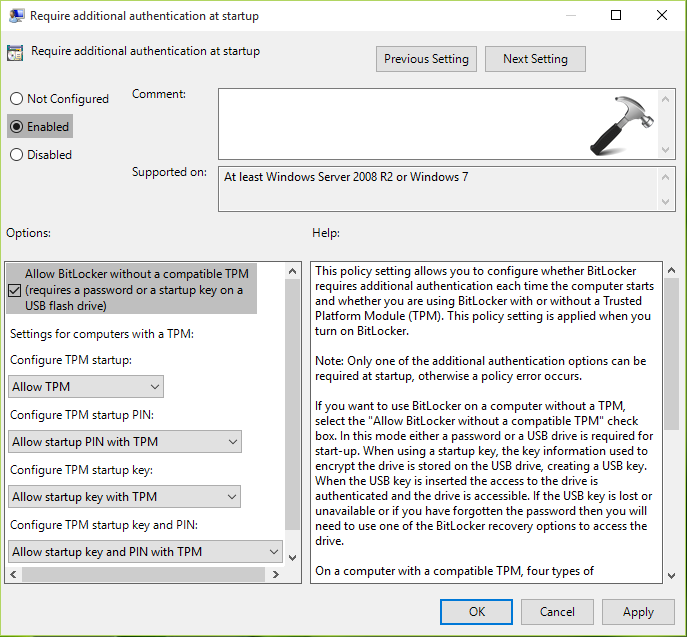Click inside the Comment text box
Viewport: 687px width, 637px height.
point(430,123)
